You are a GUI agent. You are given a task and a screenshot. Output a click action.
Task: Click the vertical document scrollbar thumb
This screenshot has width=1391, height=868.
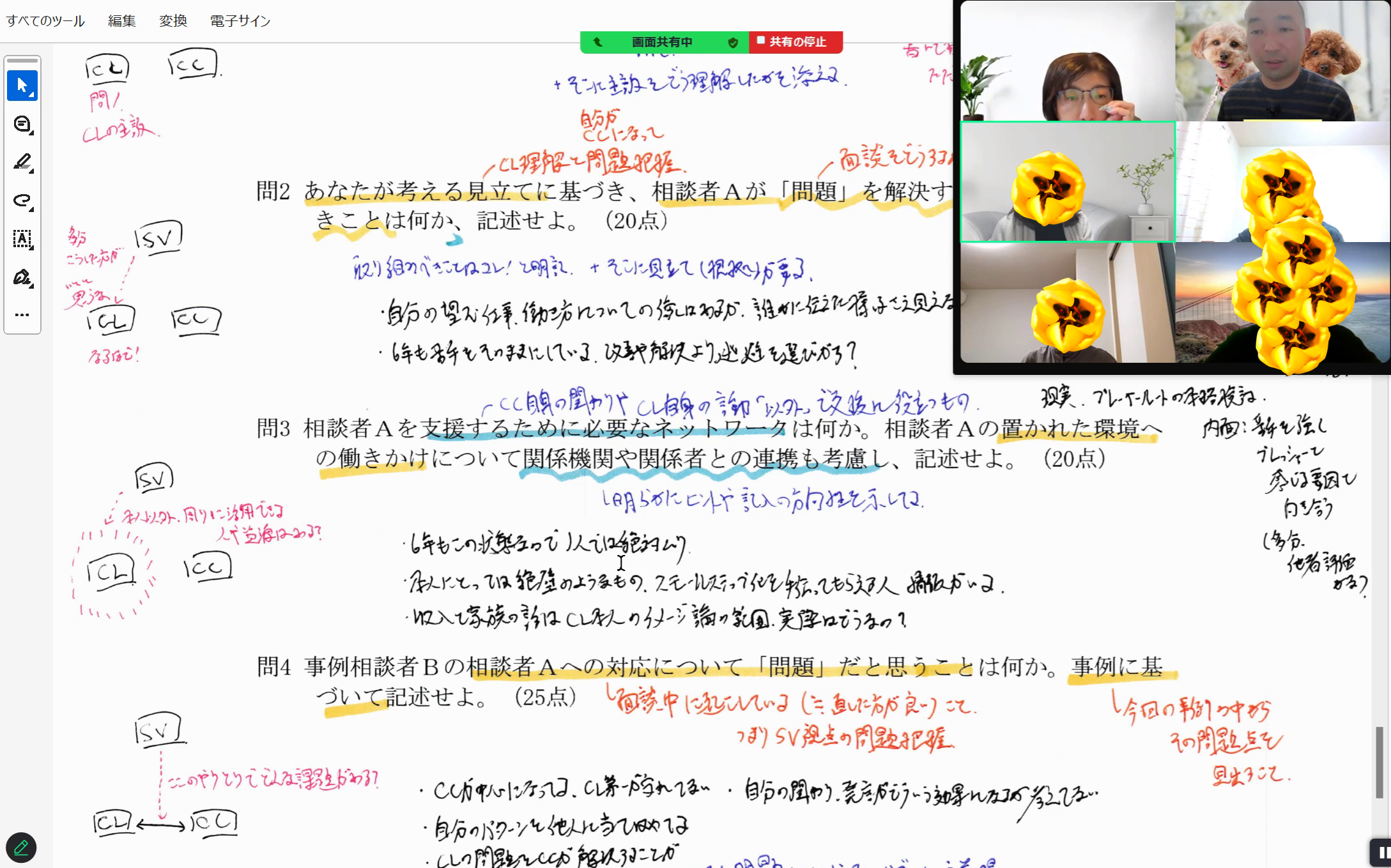pyautogui.click(x=1379, y=761)
